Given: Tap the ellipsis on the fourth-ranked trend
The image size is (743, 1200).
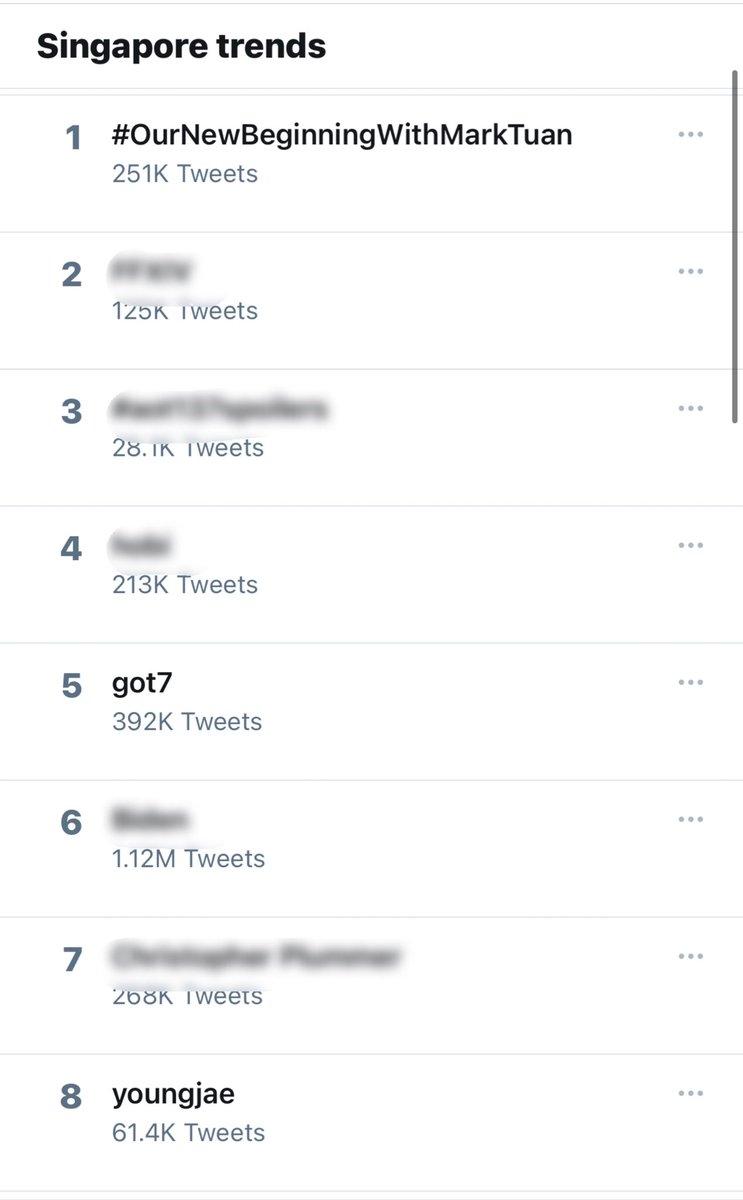Looking at the screenshot, I should (690, 546).
